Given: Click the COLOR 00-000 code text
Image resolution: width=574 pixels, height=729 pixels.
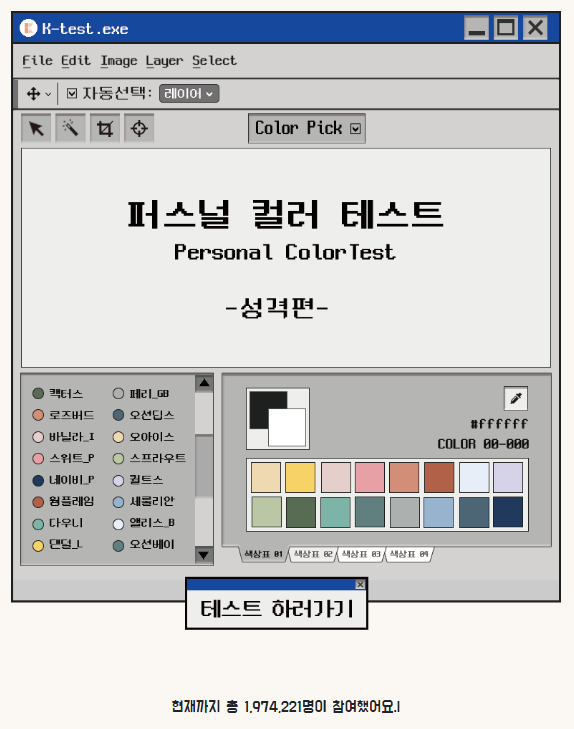Looking at the screenshot, I should (483, 444).
